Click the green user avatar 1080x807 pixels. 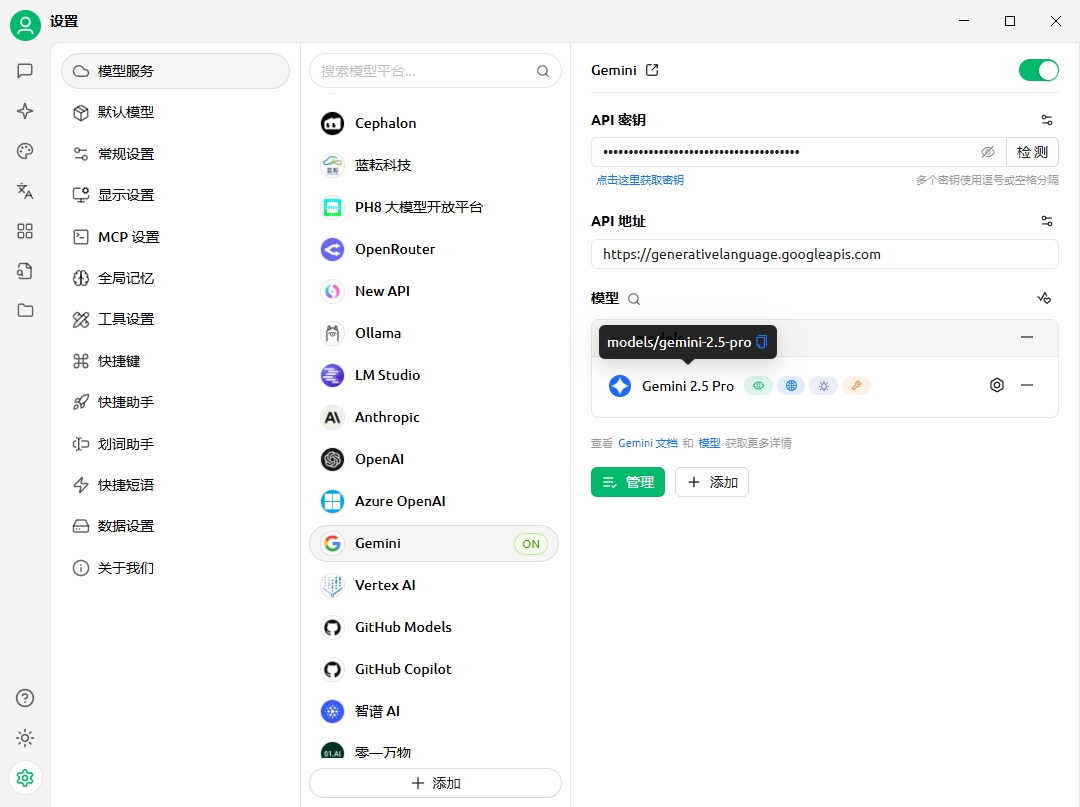pos(25,25)
